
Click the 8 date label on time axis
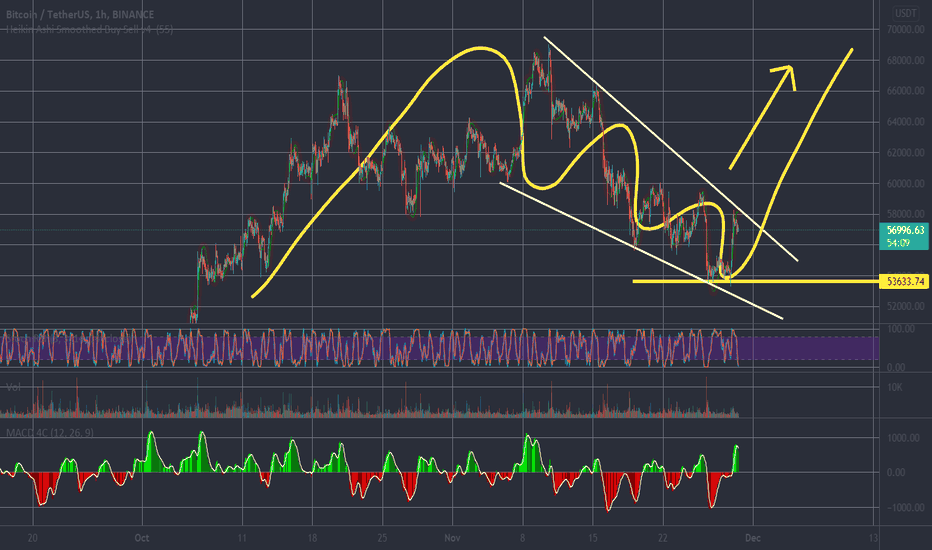[x=522, y=538]
